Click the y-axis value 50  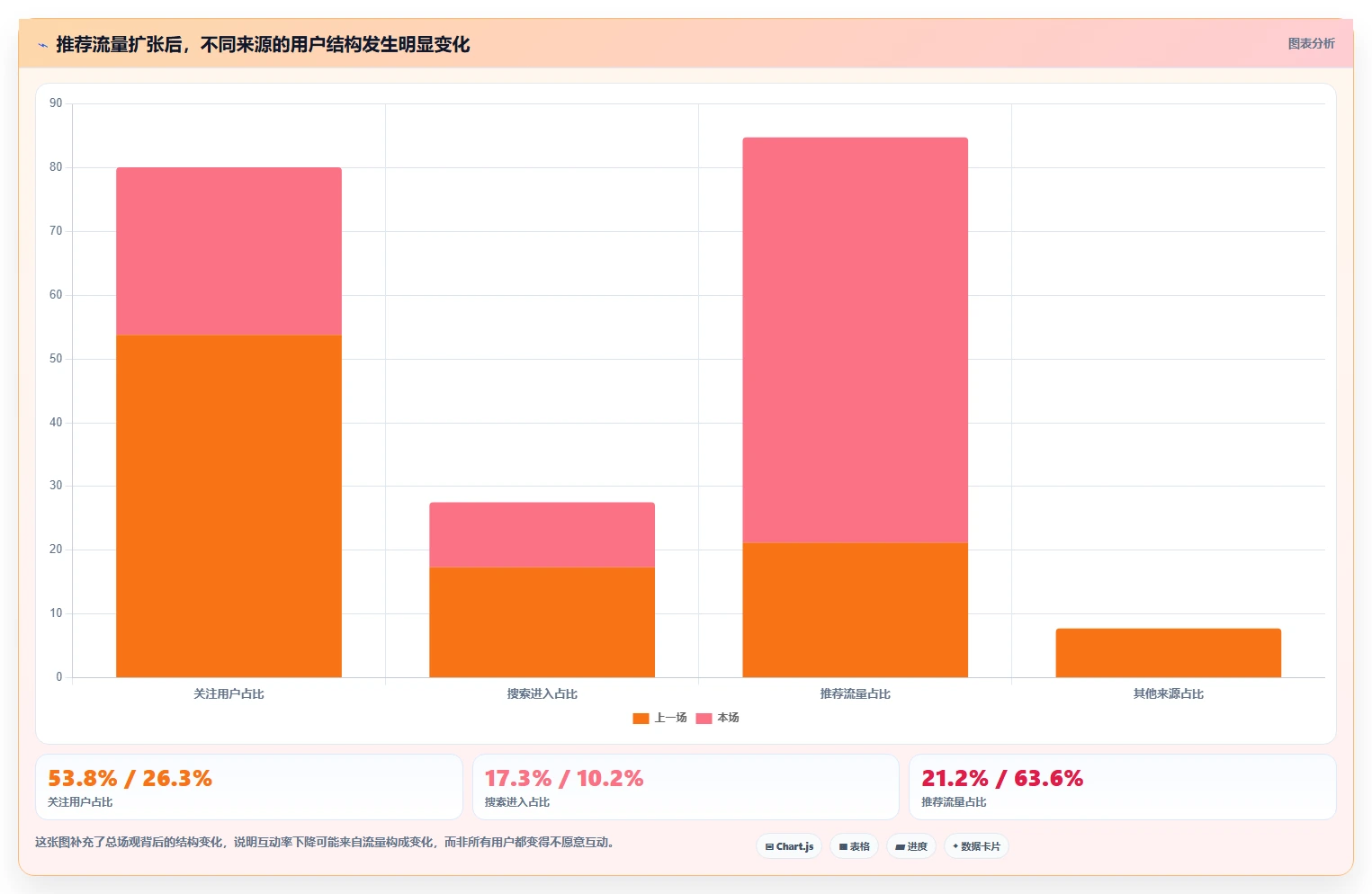pyautogui.click(x=56, y=359)
